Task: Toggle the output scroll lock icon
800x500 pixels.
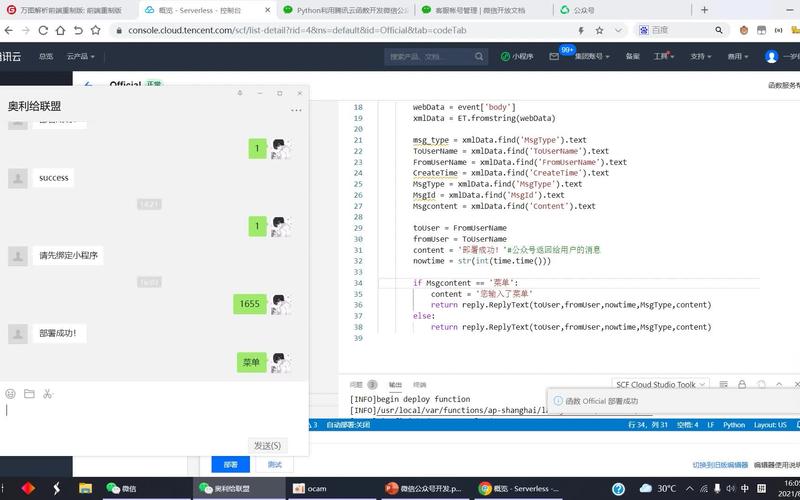Action: pyautogui.click(x=742, y=384)
